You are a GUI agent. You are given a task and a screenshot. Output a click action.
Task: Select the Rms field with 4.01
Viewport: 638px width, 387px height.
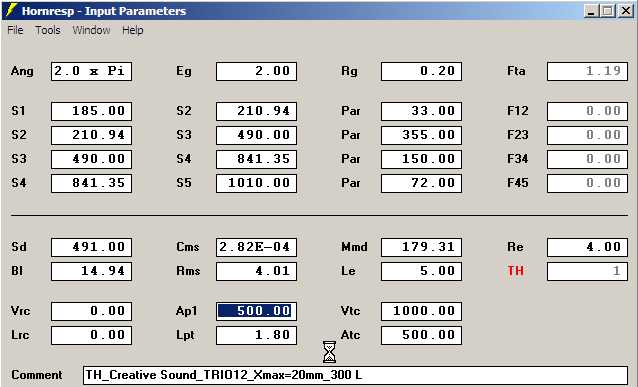[256, 271]
